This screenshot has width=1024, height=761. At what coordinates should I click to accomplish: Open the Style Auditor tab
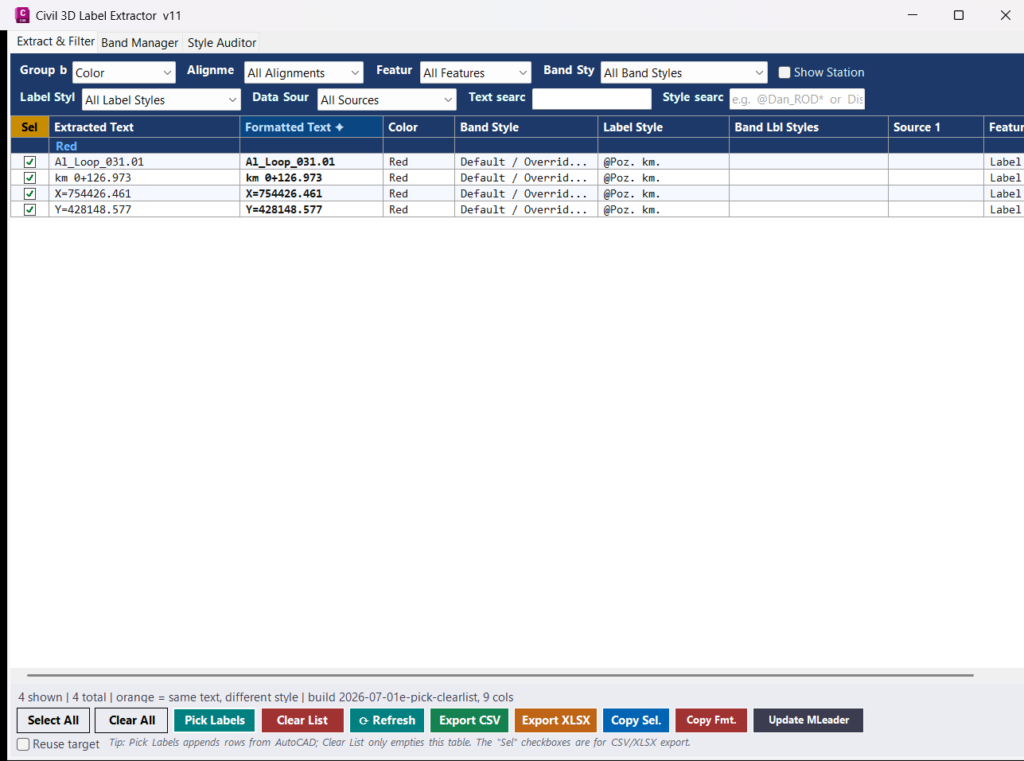click(x=221, y=42)
